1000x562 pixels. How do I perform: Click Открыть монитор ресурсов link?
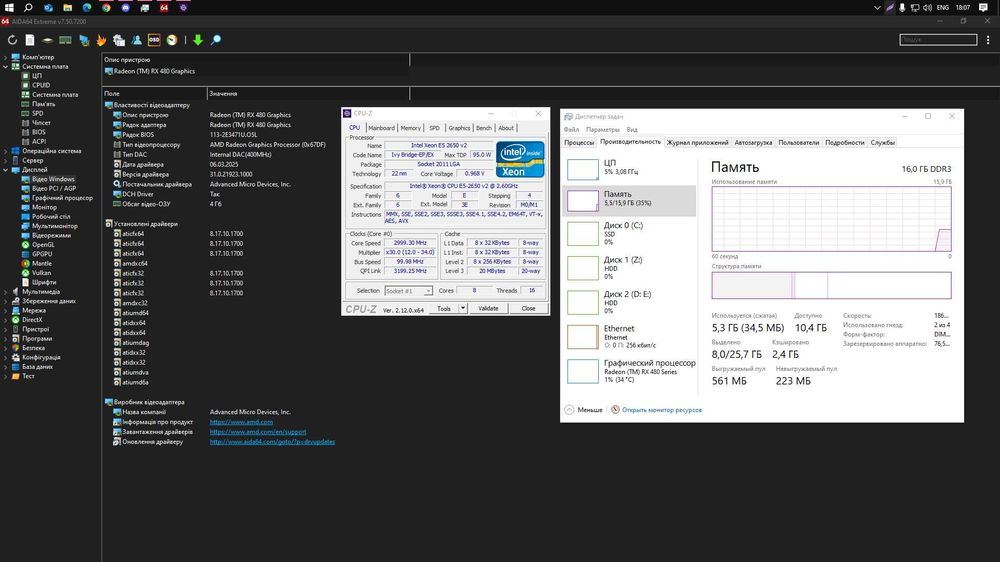[662, 410]
